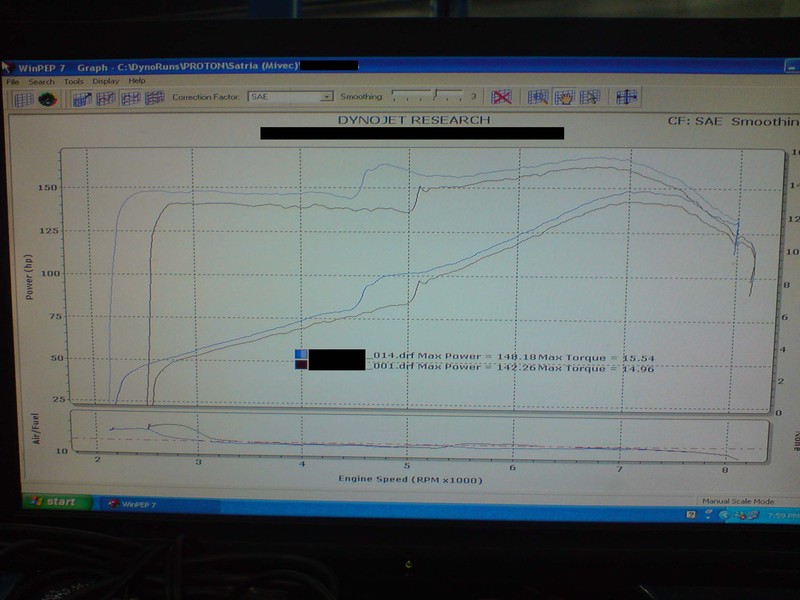800x600 pixels.
Task: Click the red X delete graph icon
Action: [502, 97]
